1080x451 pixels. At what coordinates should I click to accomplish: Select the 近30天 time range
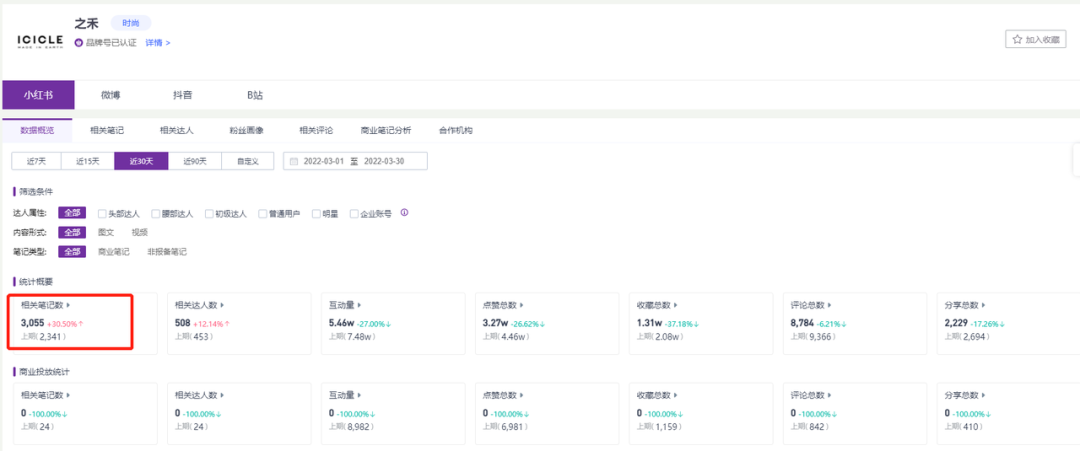pyautogui.click(x=141, y=161)
